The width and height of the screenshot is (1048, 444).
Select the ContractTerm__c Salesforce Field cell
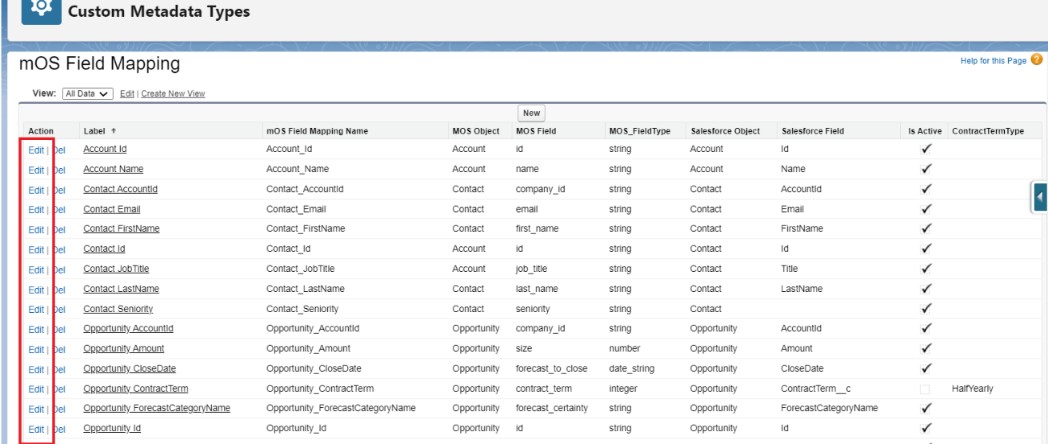tap(815, 389)
